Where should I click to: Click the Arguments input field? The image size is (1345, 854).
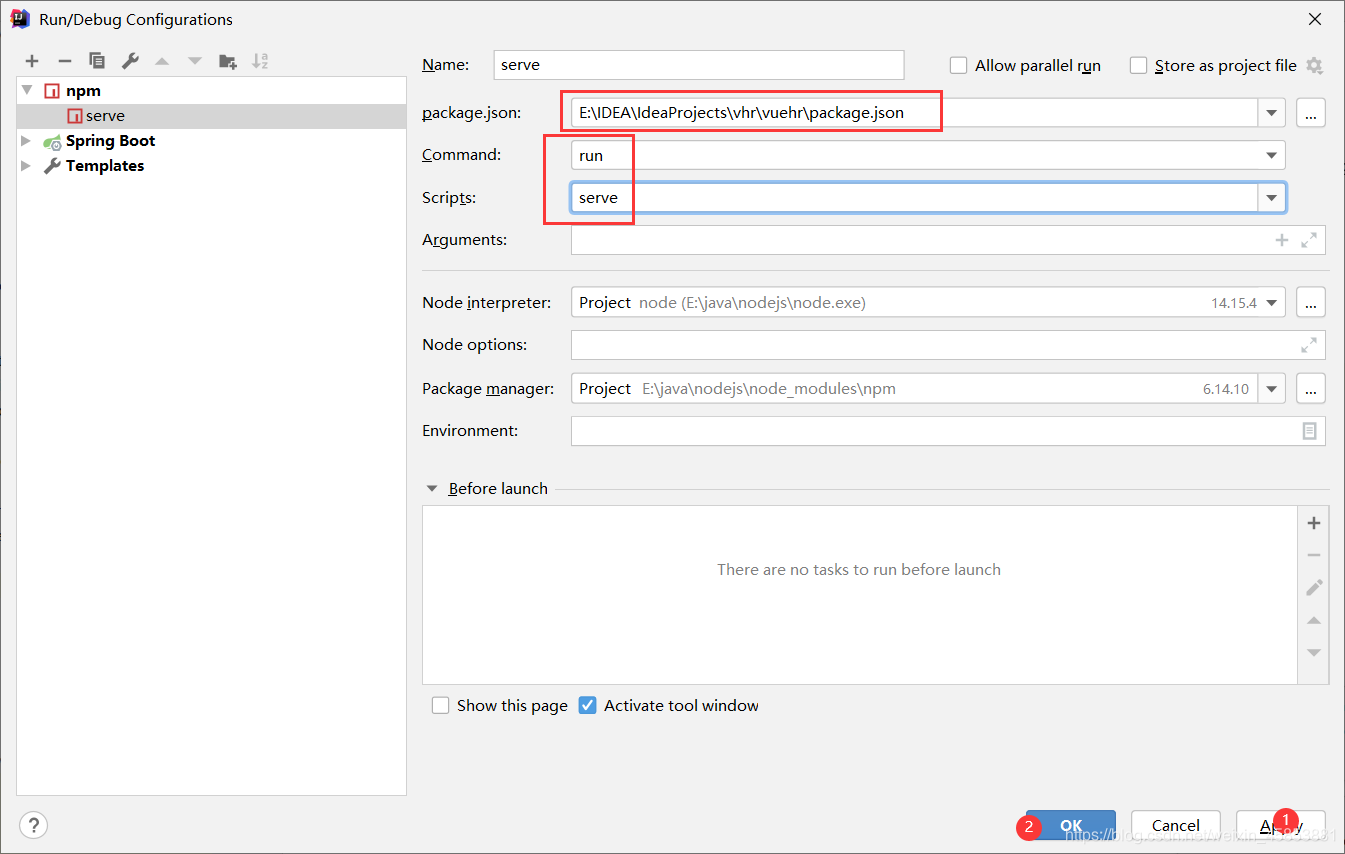(x=948, y=240)
